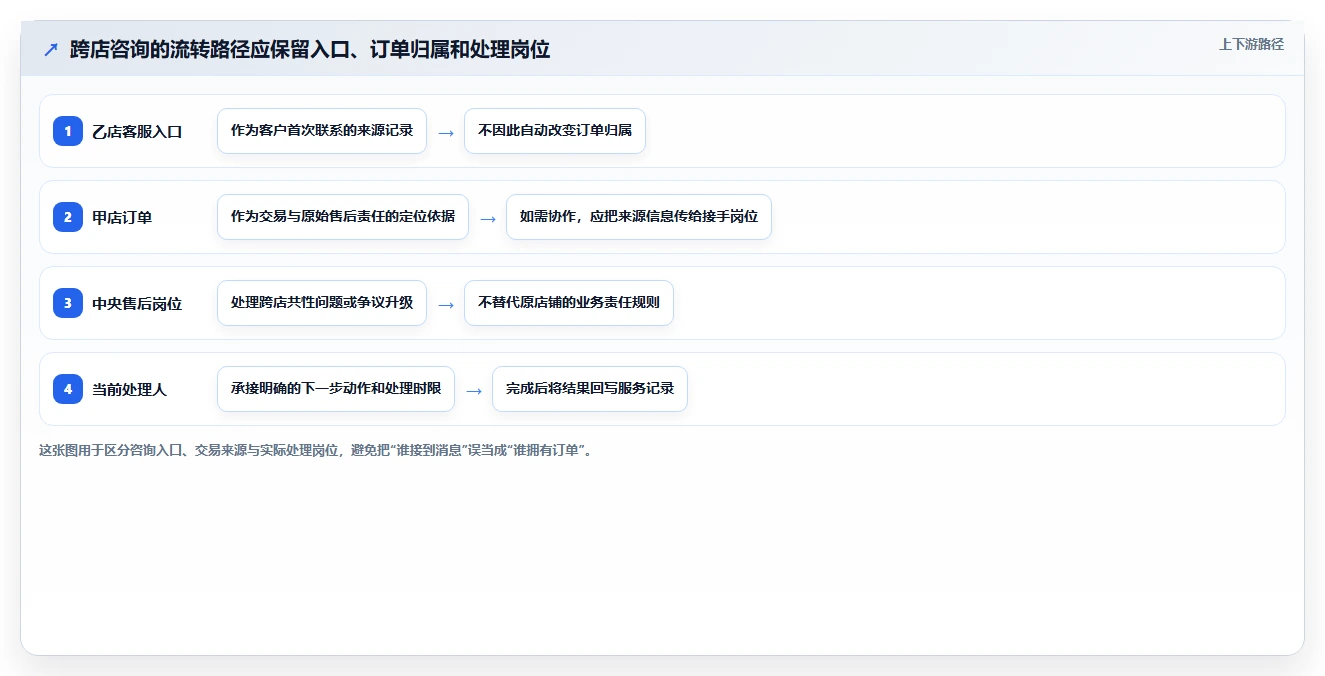The height and width of the screenshot is (676, 1325).
Task: Click the 不因此自动改变订单归属 box
Action: point(555,131)
